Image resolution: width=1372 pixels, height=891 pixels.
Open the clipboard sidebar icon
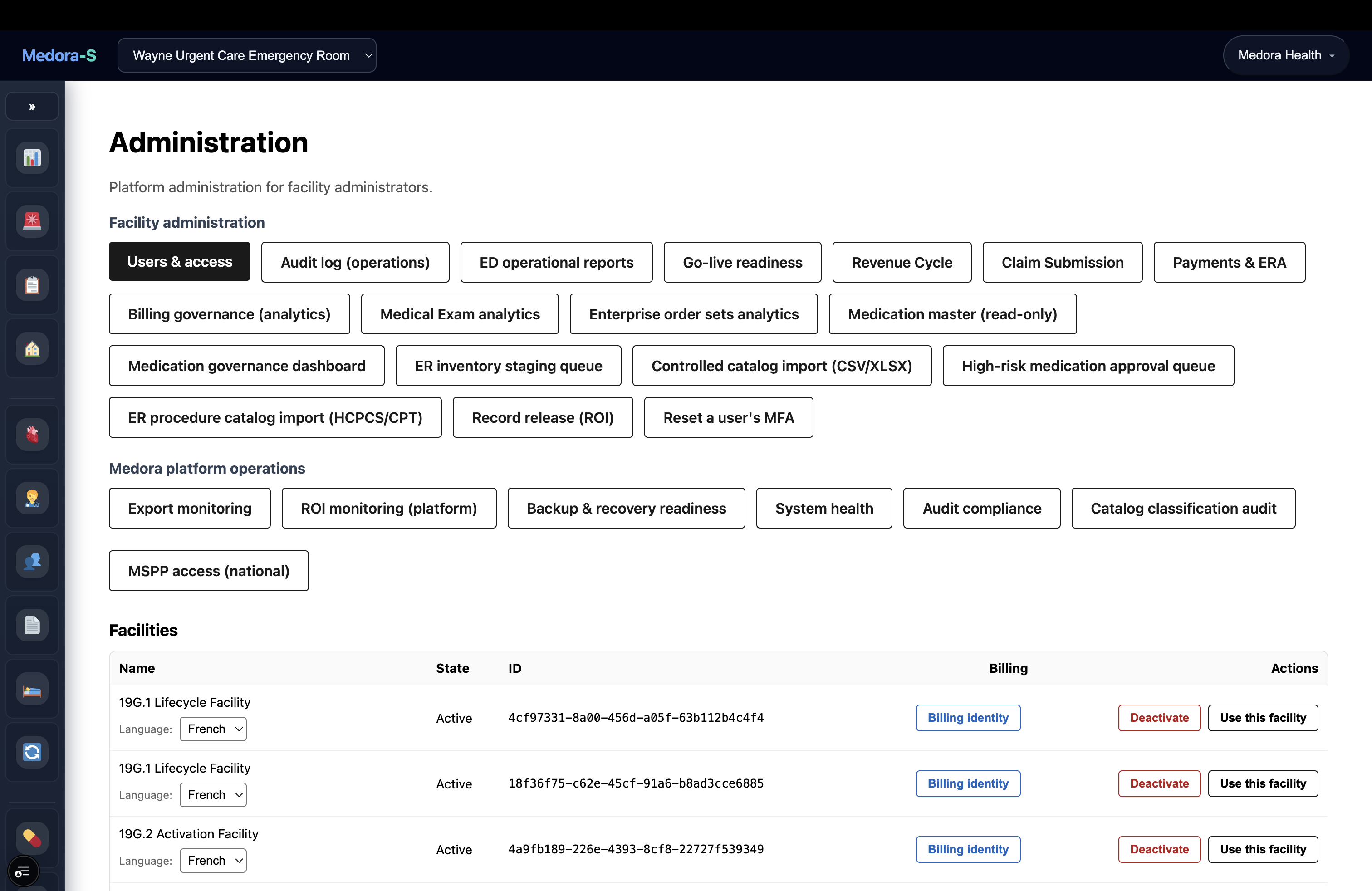pyautogui.click(x=32, y=285)
